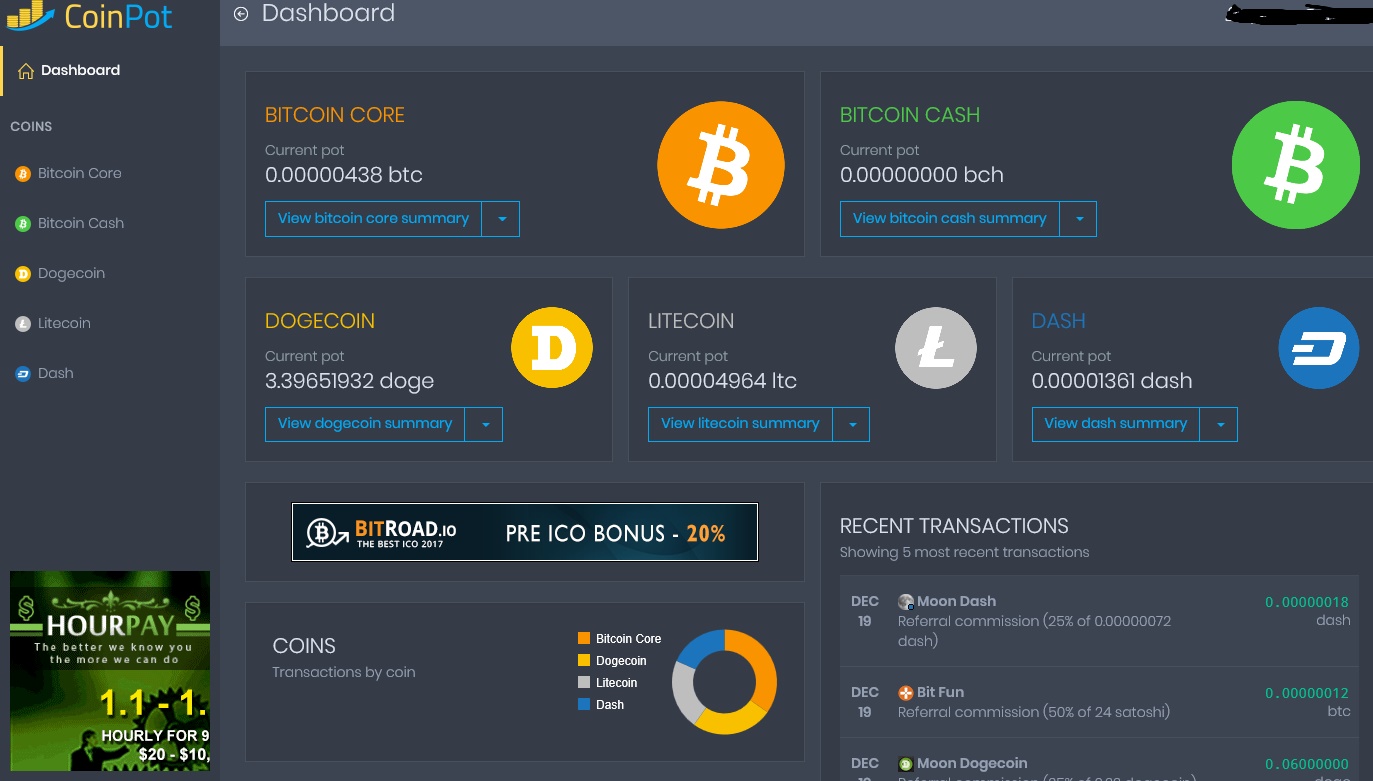Screen dimensions: 1373x781
Task: Click the Dash sidebar icon
Action: pyautogui.click(x=23, y=374)
